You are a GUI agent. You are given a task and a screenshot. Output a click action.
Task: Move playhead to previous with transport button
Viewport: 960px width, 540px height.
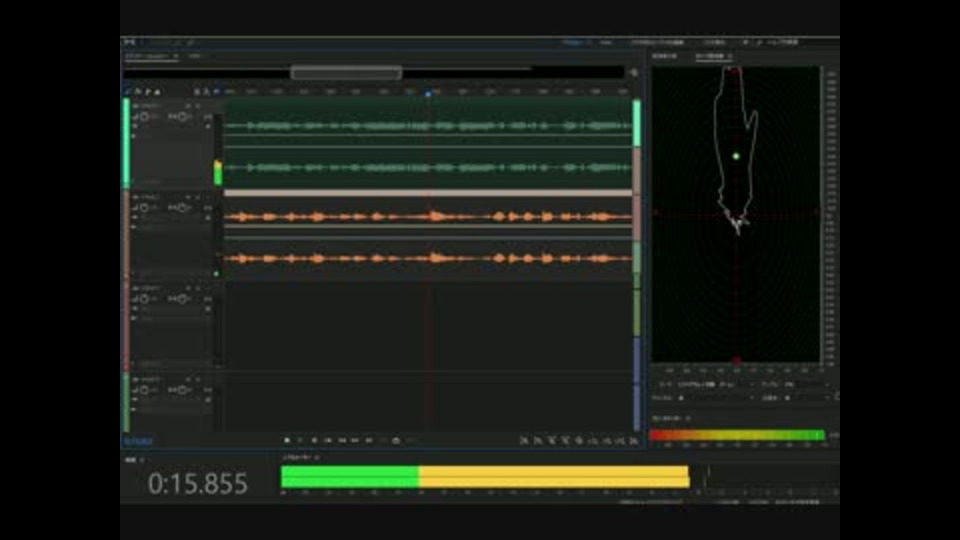[x=328, y=440]
